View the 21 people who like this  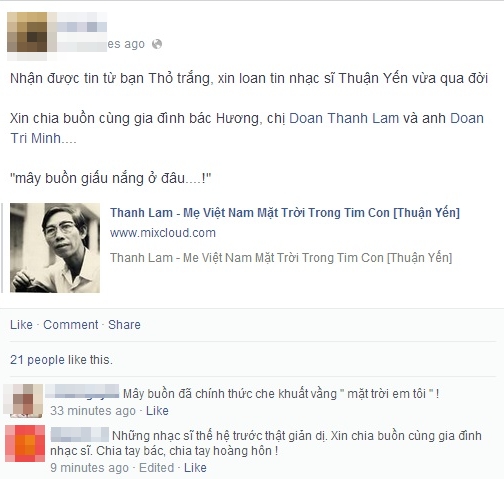click(61, 360)
